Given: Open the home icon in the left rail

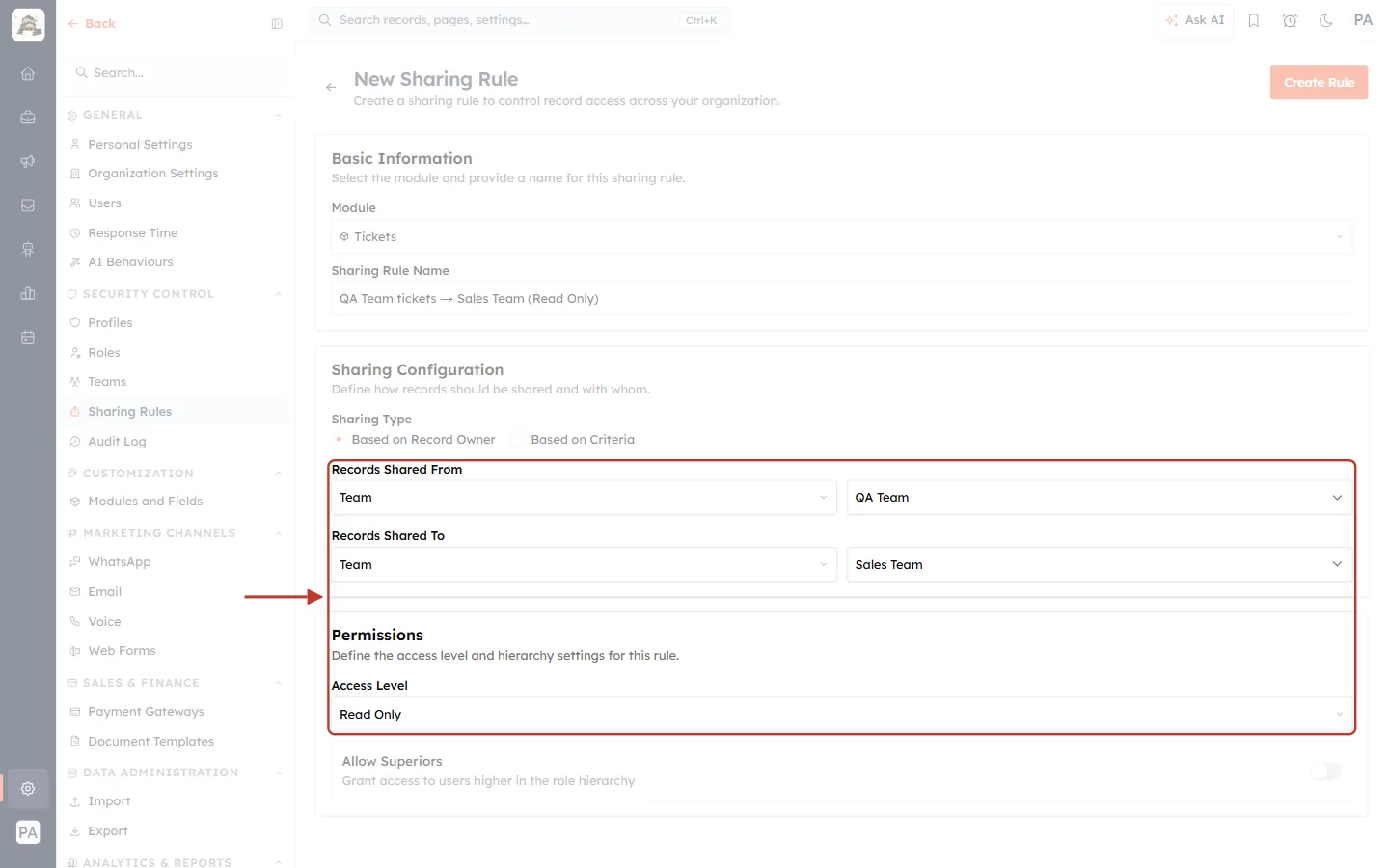Looking at the screenshot, I should (x=28, y=73).
